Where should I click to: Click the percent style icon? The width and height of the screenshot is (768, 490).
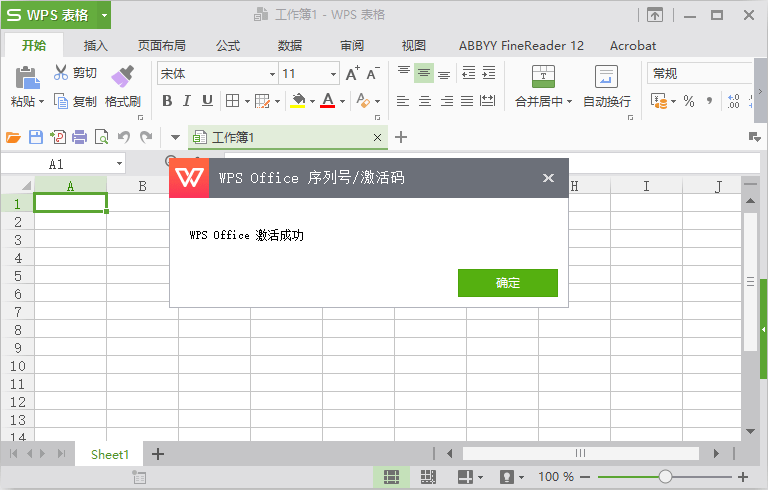(x=689, y=101)
